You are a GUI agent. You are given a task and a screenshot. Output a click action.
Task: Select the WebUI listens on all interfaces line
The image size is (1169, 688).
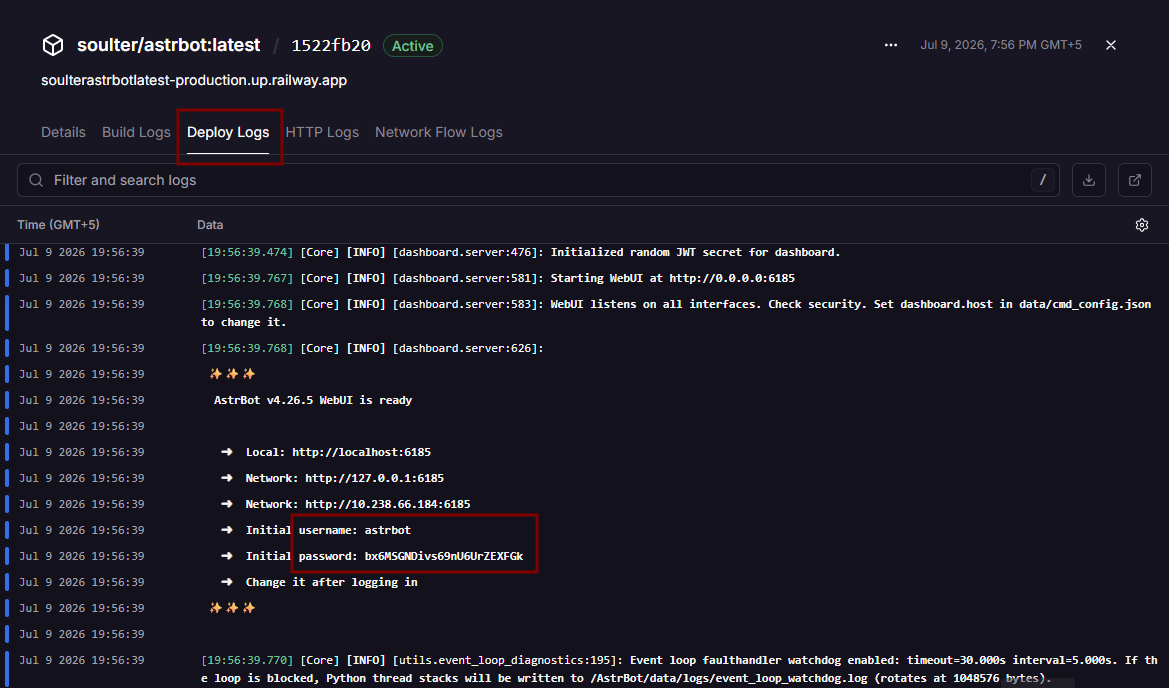tap(584, 313)
